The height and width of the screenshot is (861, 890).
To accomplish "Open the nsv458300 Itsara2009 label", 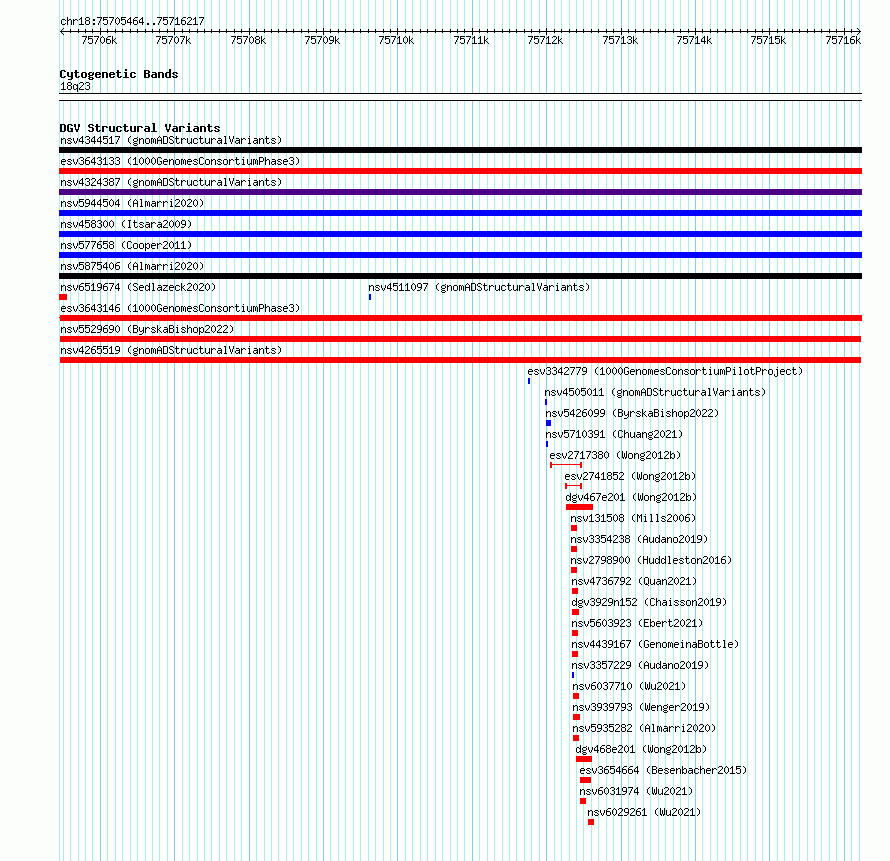I will pyautogui.click(x=126, y=224).
